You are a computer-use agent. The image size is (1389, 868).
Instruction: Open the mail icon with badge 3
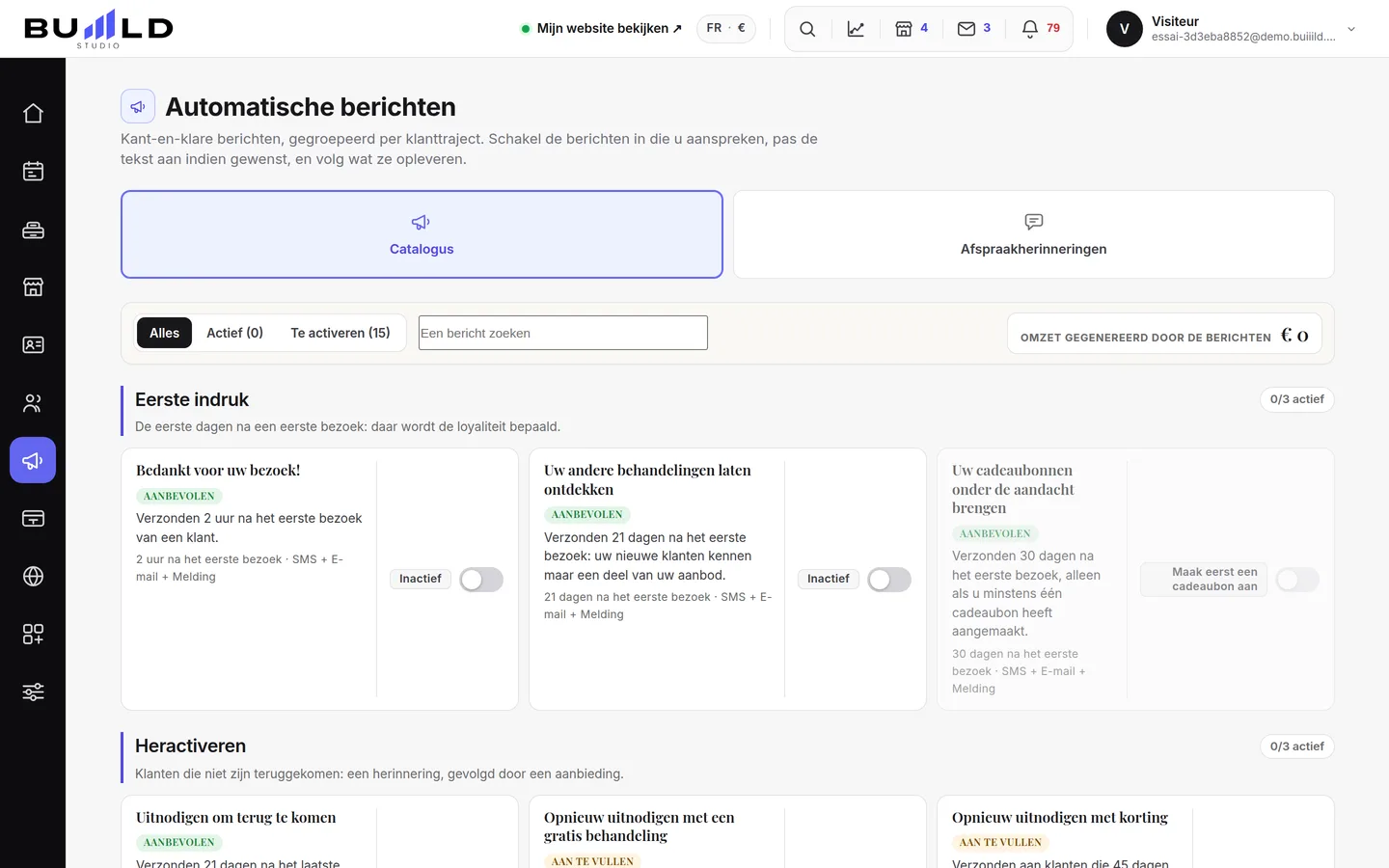click(974, 29)
